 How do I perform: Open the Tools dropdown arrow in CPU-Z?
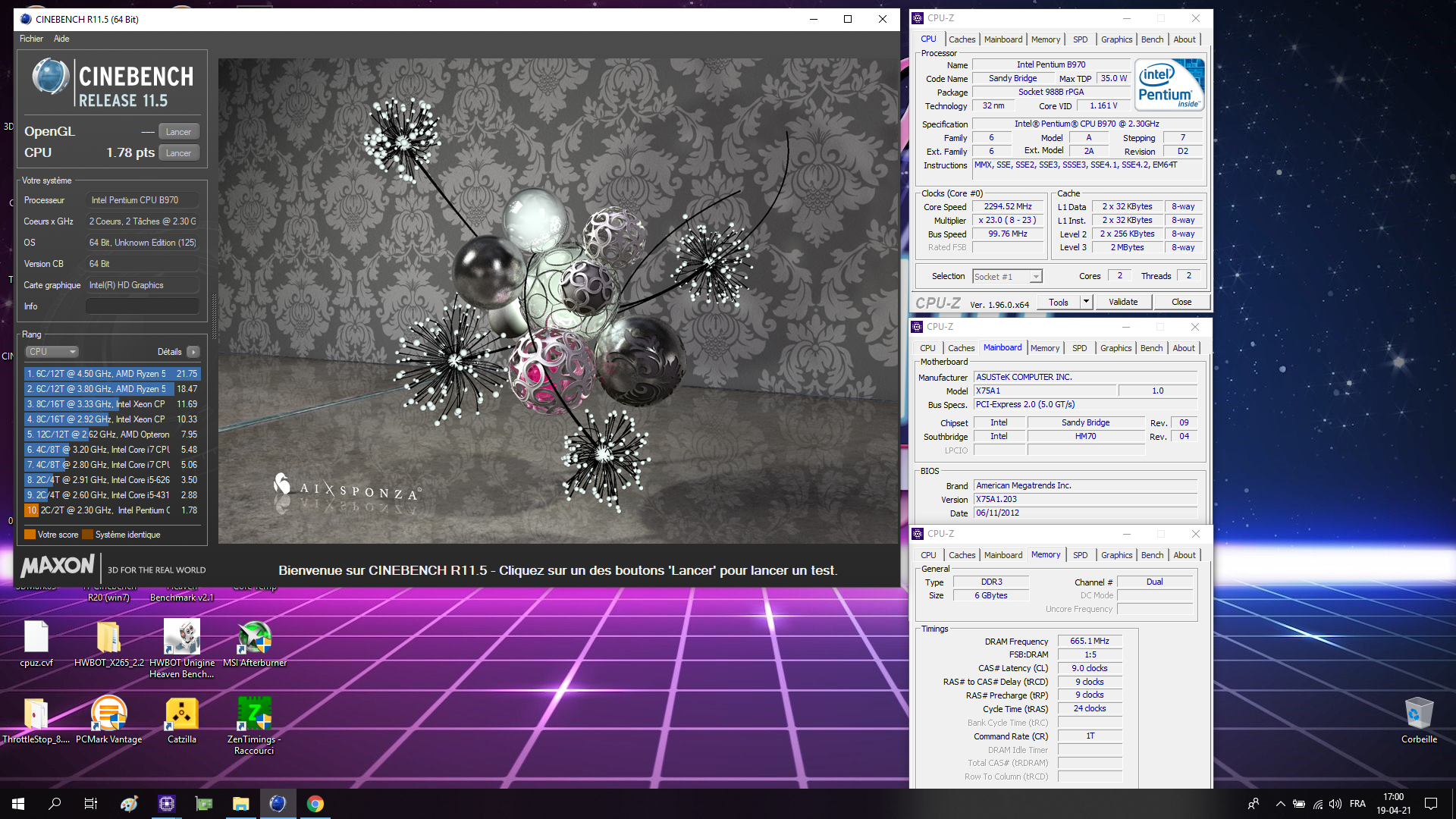tap(1086, 302)
